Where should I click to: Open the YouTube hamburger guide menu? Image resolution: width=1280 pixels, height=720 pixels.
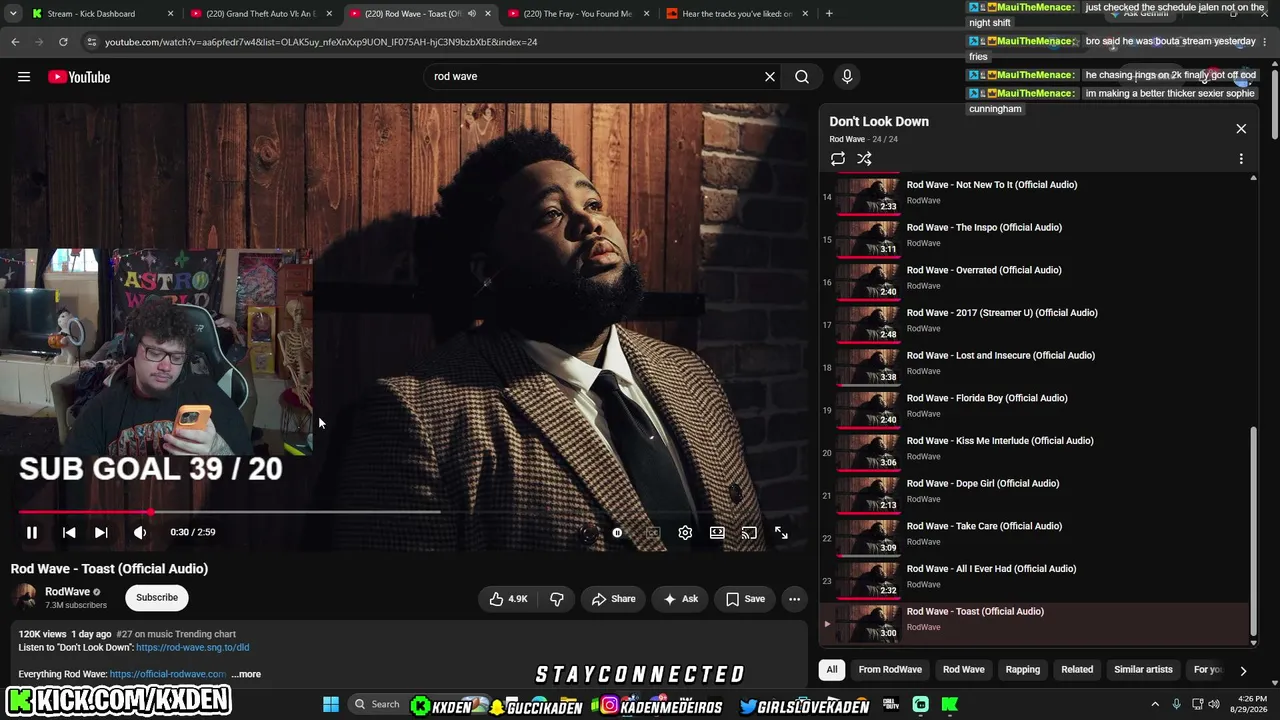pos(24,77)
